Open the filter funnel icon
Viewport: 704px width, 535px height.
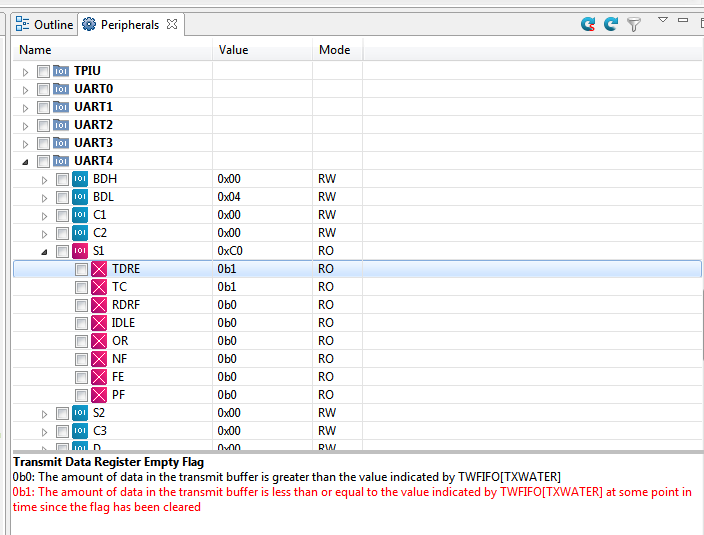pyautogui.click(x=634, y=24)
